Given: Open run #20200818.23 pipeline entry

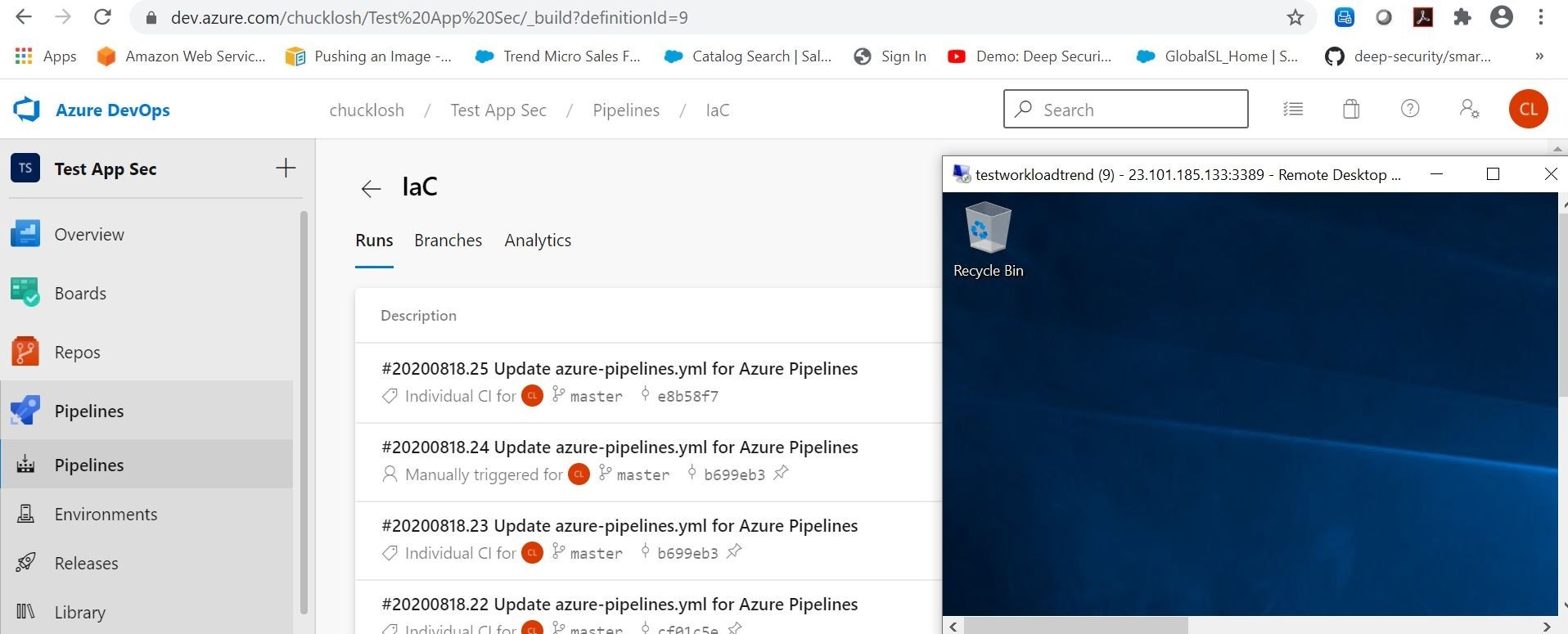Looking at the screenshot, I should 620,525.
